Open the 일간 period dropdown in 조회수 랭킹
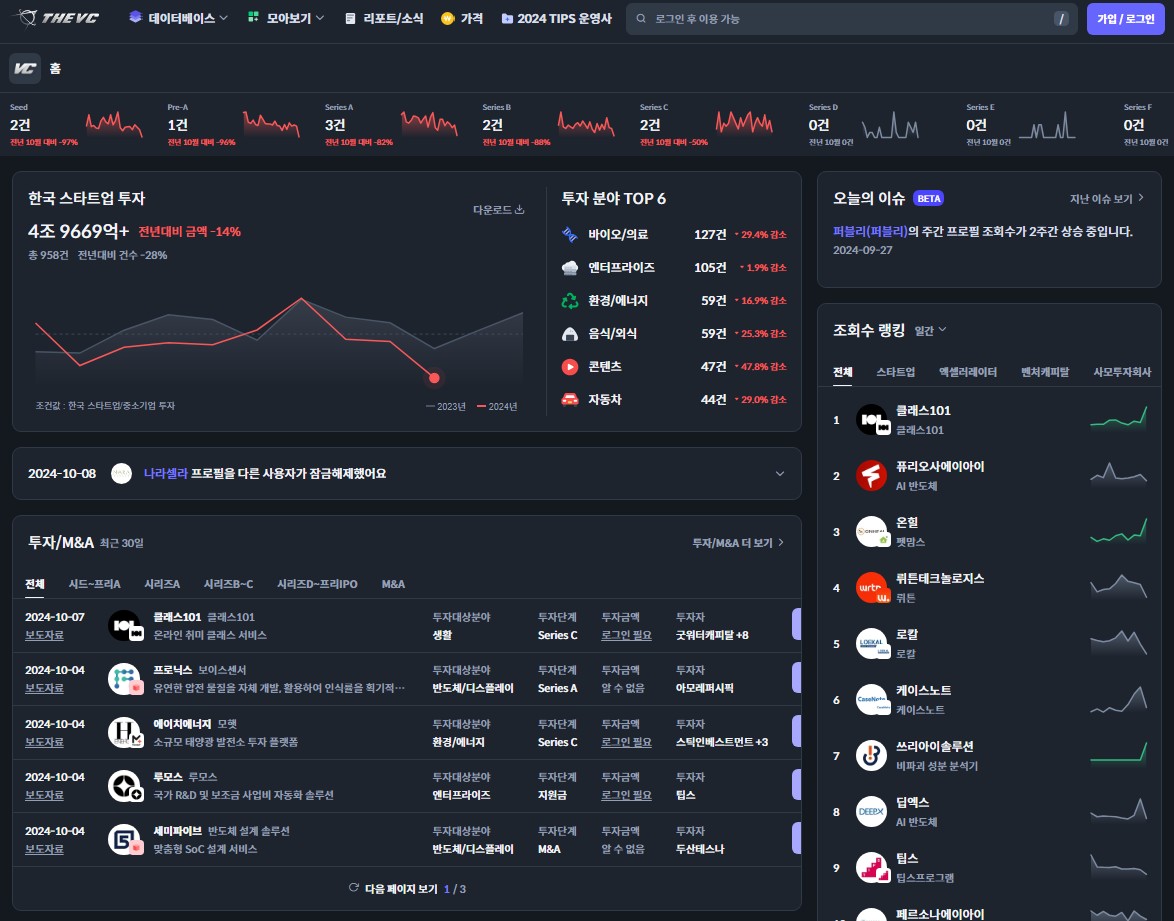The image size is (1174, 921). pos(928,330)
